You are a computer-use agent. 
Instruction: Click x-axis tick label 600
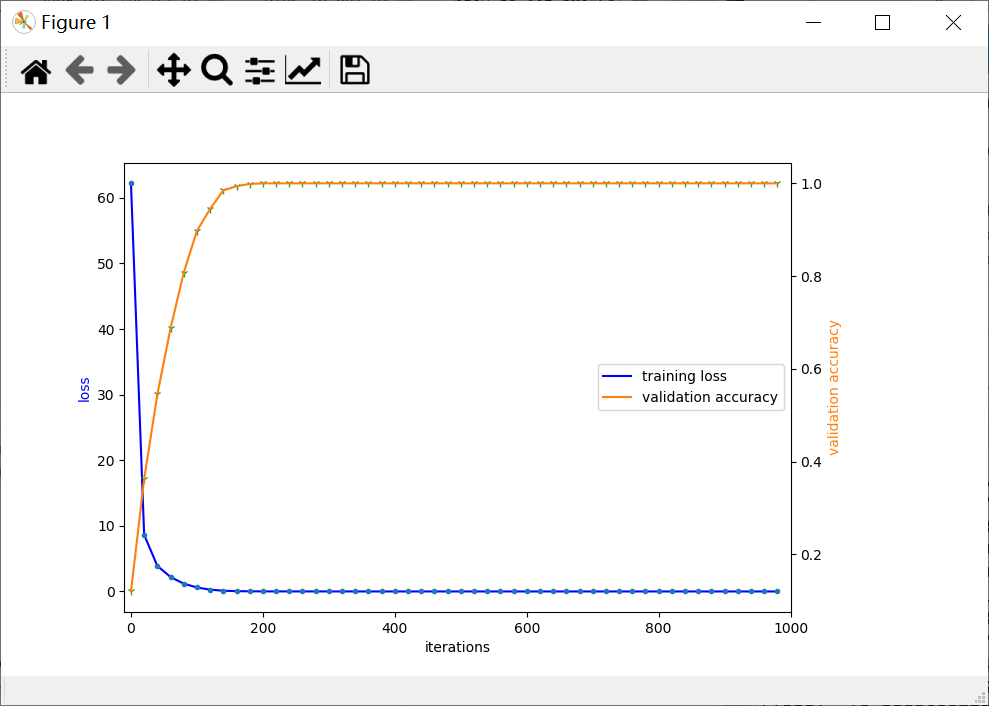click(527, 628)
